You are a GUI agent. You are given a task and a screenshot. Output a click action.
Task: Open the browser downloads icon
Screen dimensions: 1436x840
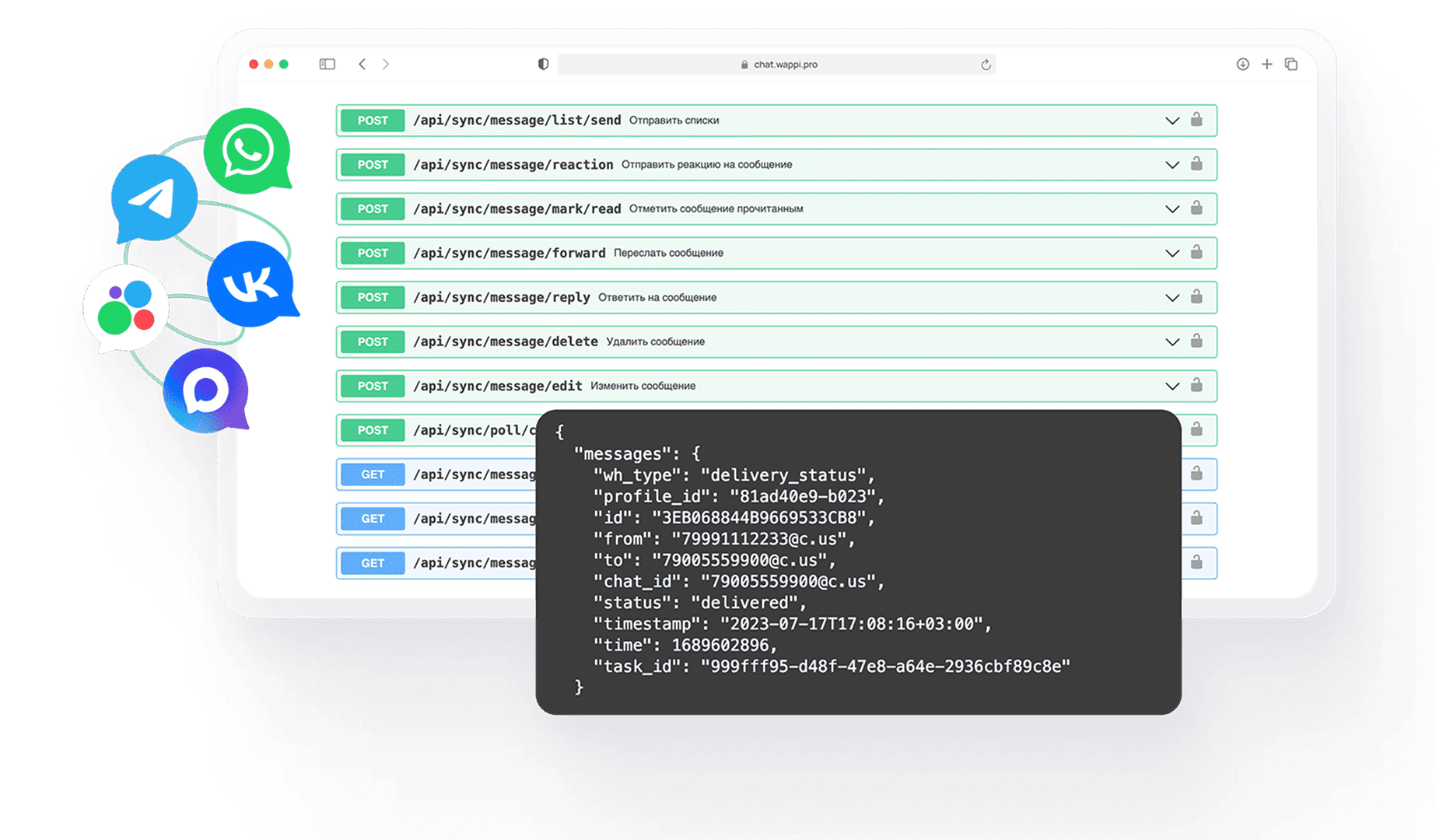1242,65
